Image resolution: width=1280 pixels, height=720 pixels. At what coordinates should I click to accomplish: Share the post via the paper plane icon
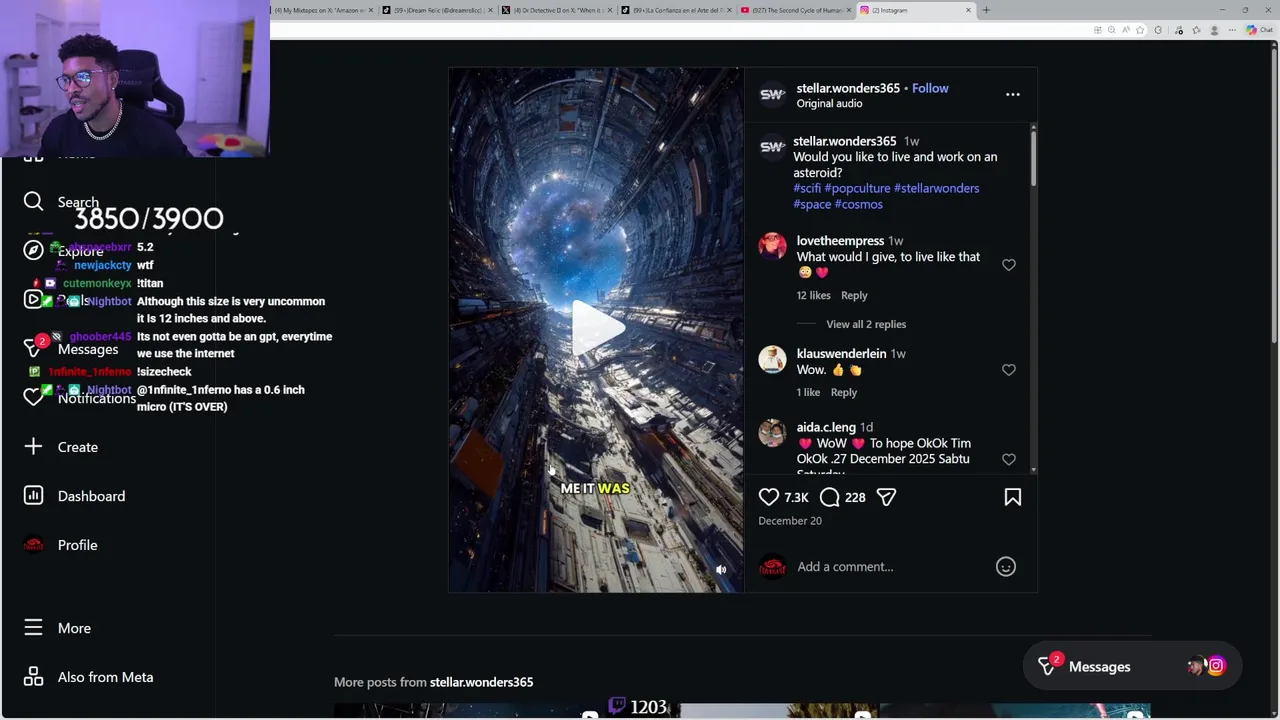click(886, 497)
